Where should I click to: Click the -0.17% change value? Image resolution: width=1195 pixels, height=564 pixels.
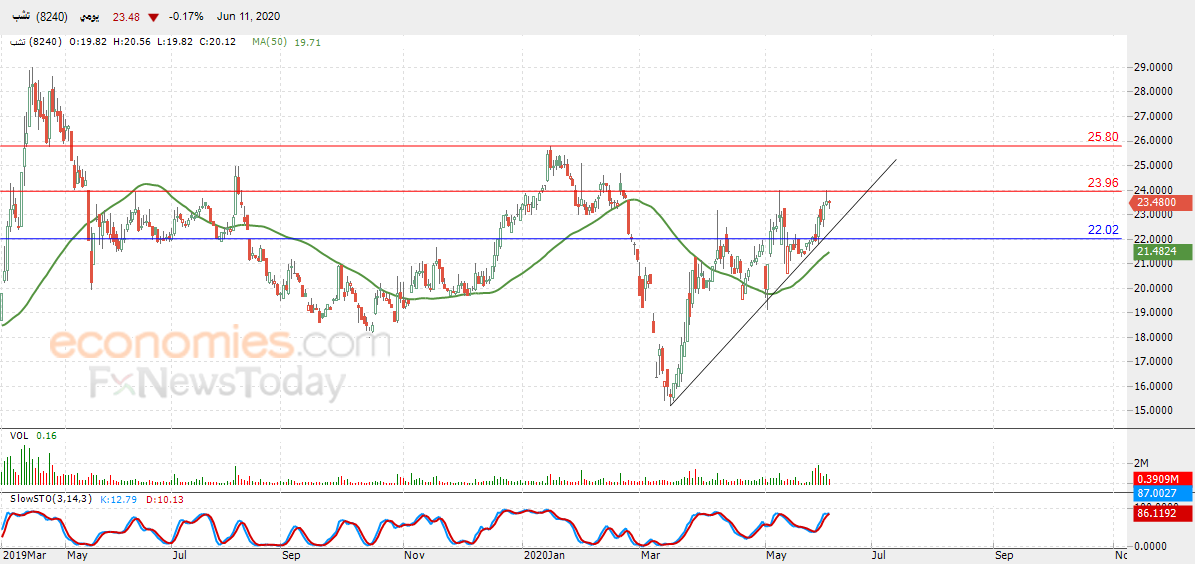pyautogui.click(x=188, y=18)
